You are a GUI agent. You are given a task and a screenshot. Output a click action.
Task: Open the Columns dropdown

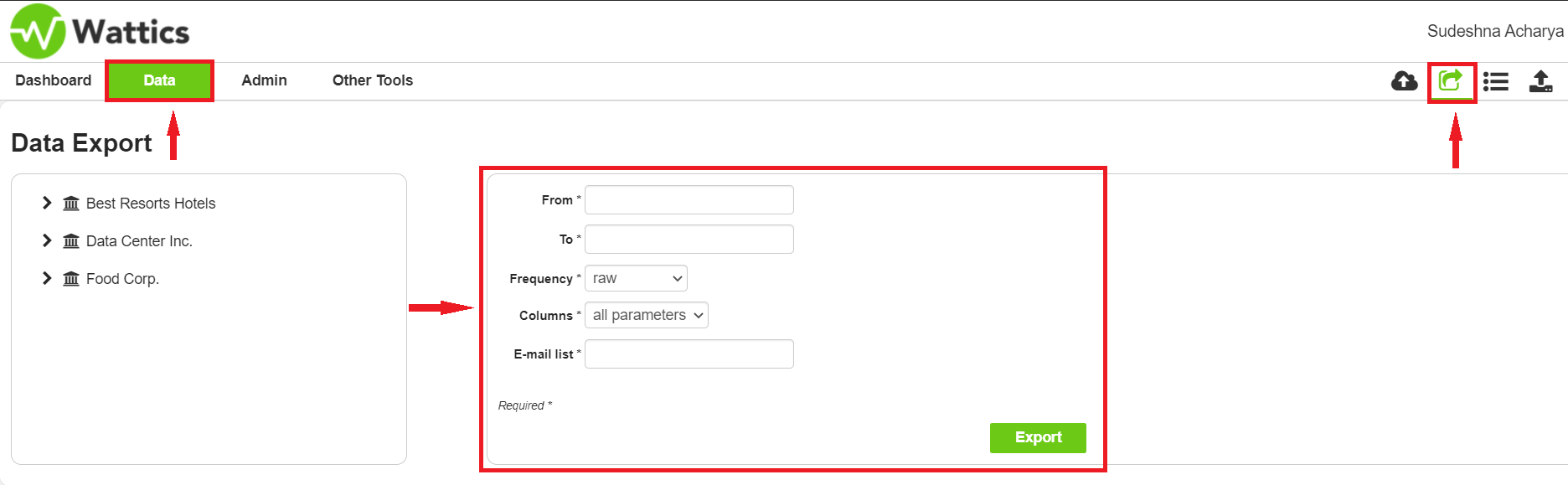coord(646,315)
